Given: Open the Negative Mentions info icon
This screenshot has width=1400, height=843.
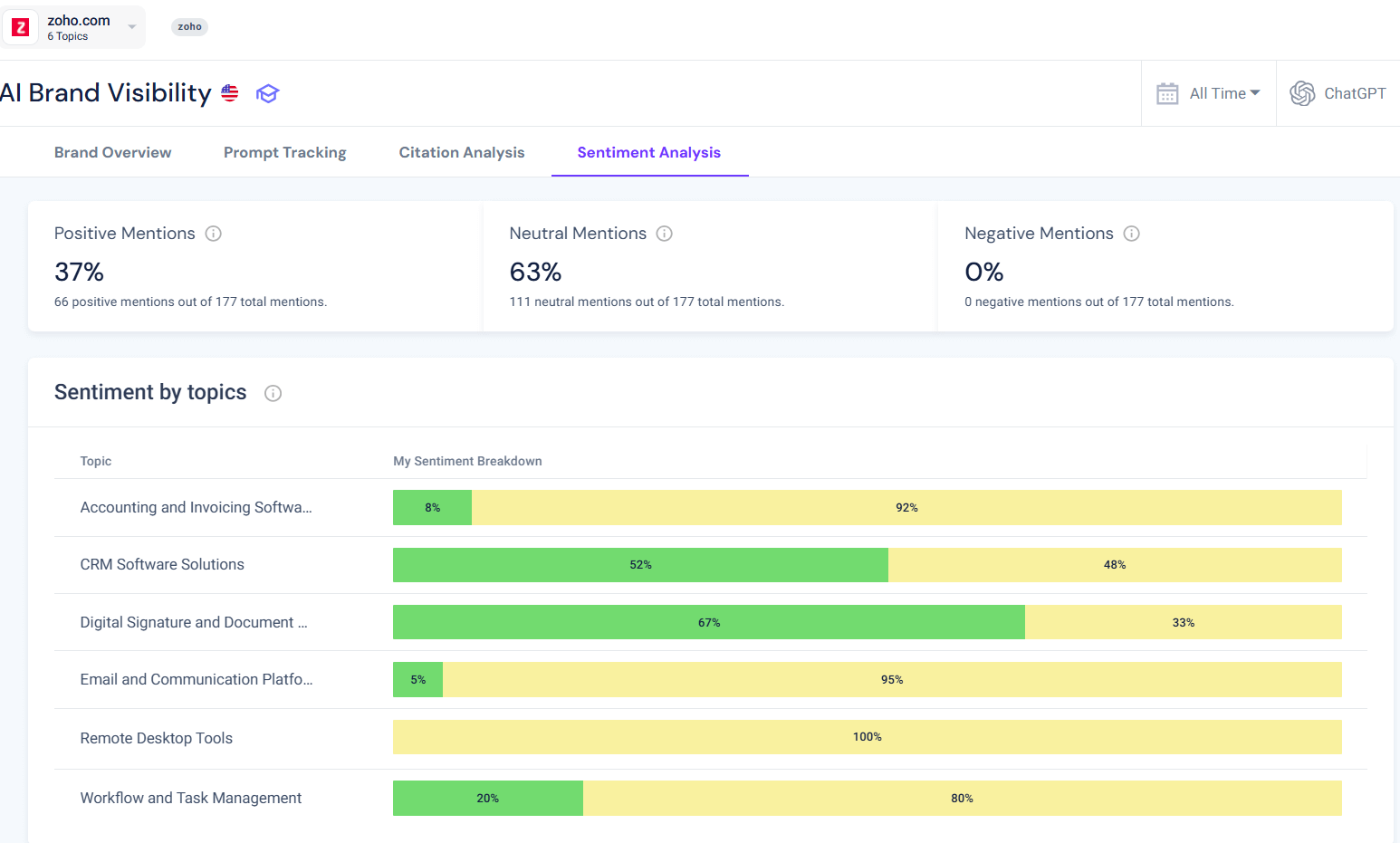Looking at the screenshot, I should pyautogui.click(x=1131, y=234).
